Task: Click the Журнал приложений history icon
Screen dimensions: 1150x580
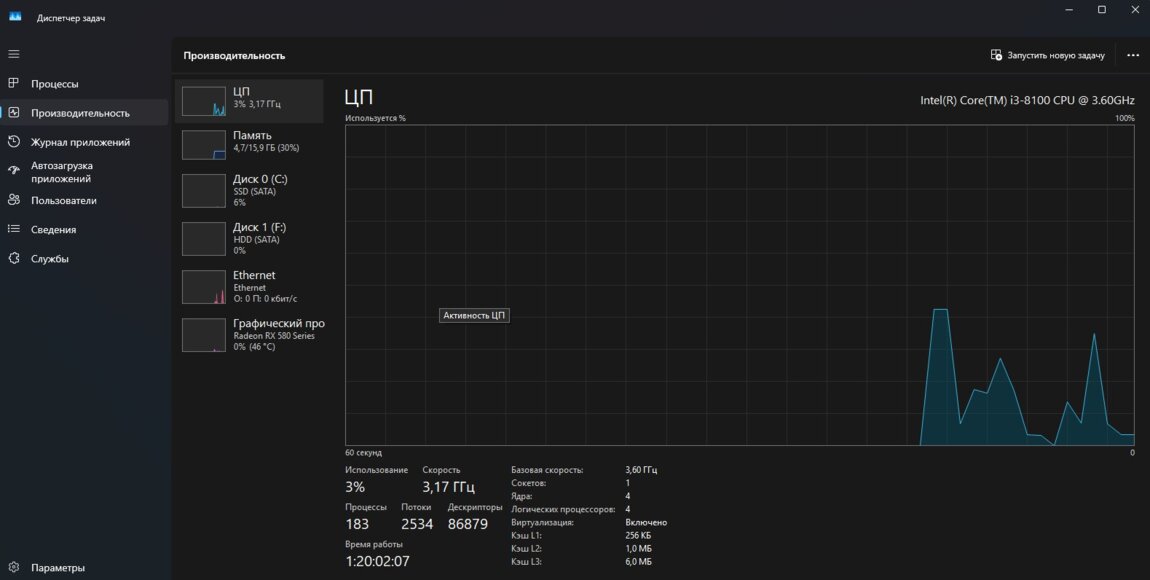Action: 14,142
